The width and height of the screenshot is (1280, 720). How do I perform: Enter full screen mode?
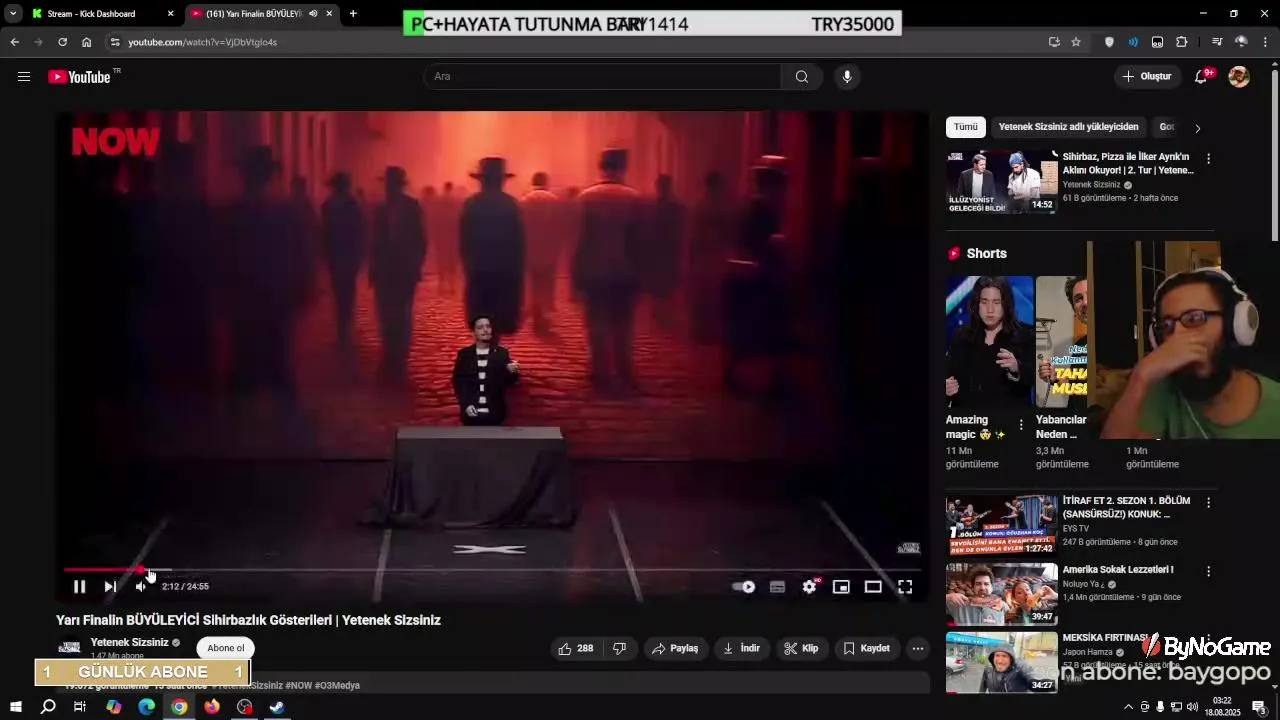pyautogui.click(x=905, y=587)
